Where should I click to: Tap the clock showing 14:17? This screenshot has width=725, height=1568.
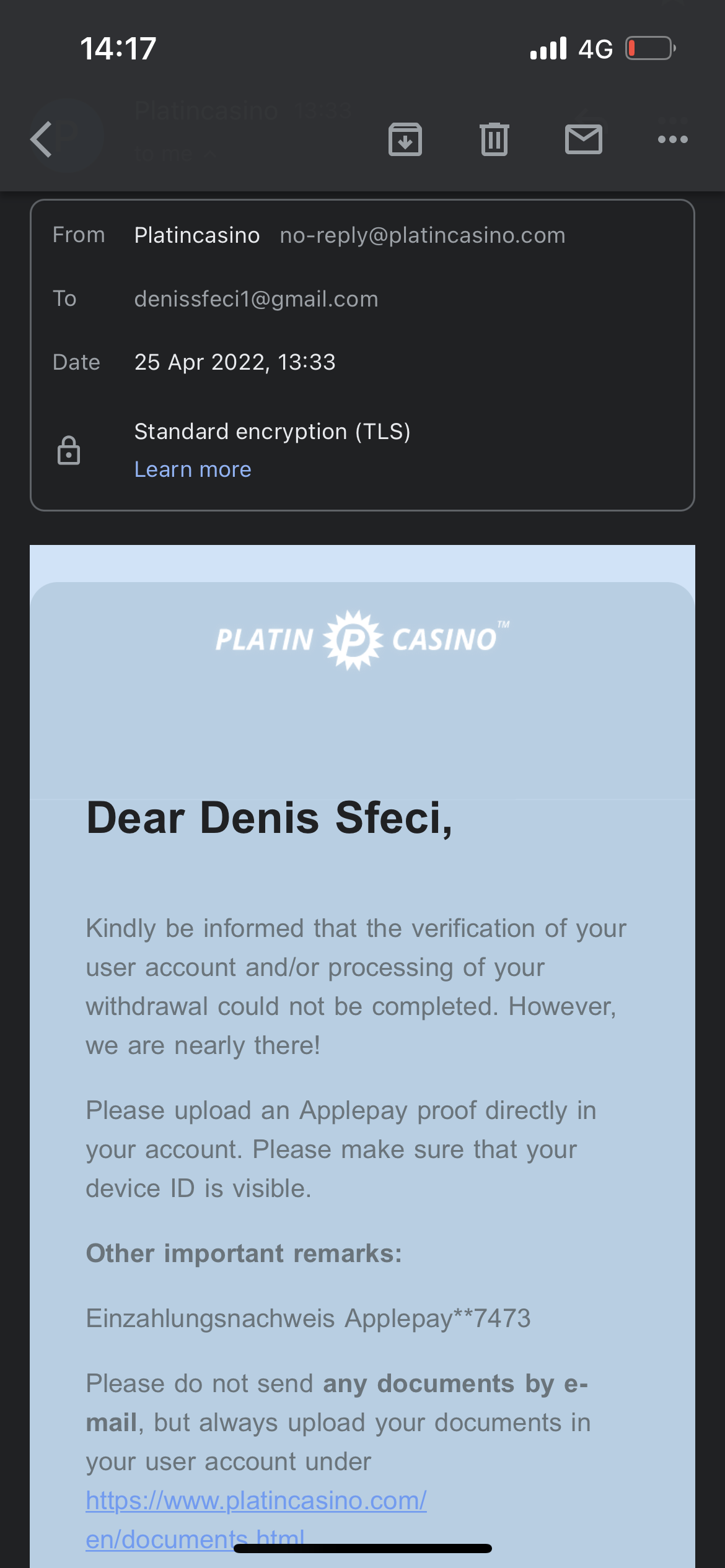point(118,48)
